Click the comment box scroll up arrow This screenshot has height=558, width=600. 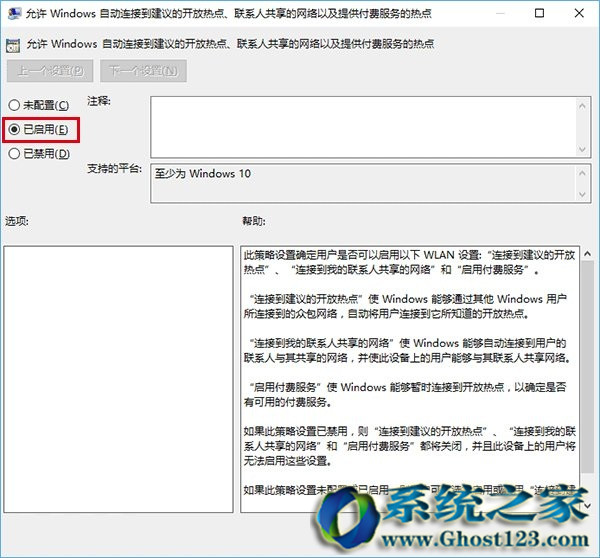(582, 106)
